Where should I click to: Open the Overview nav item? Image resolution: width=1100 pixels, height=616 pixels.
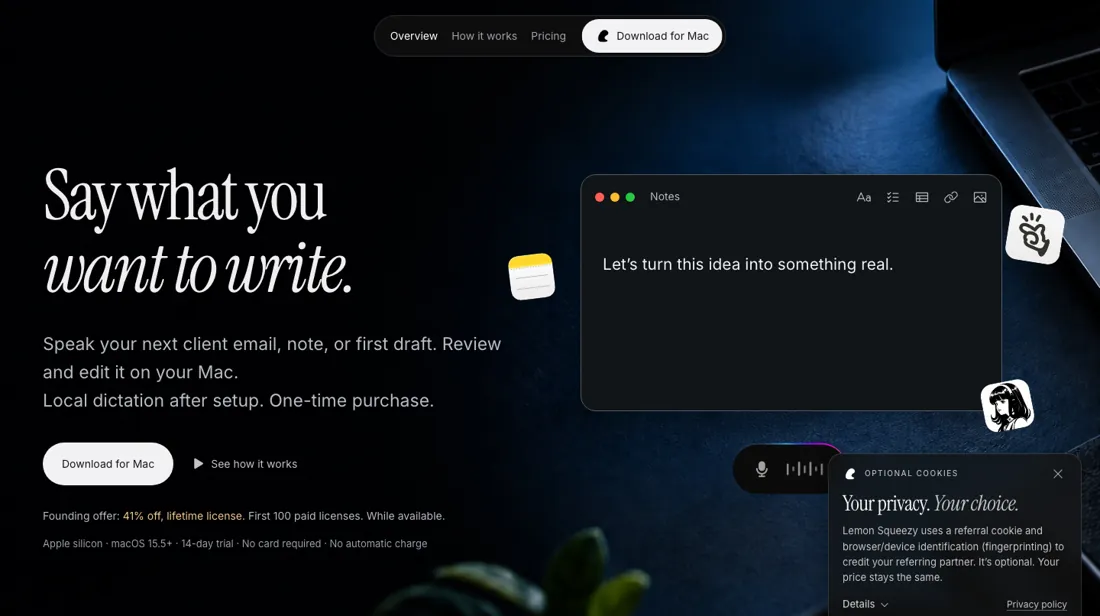coord(414,36)
